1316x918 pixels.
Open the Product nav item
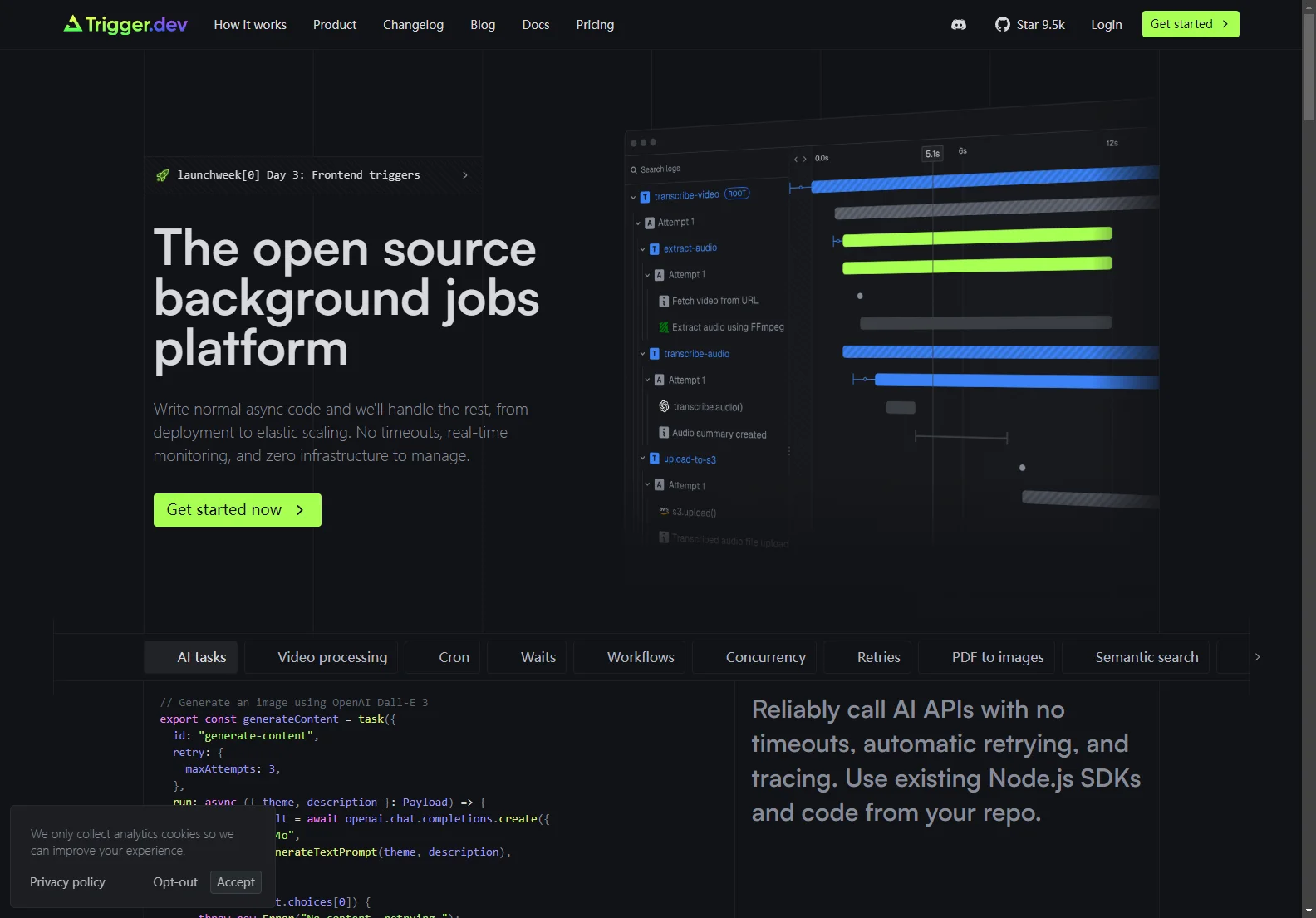pos(335,25)
